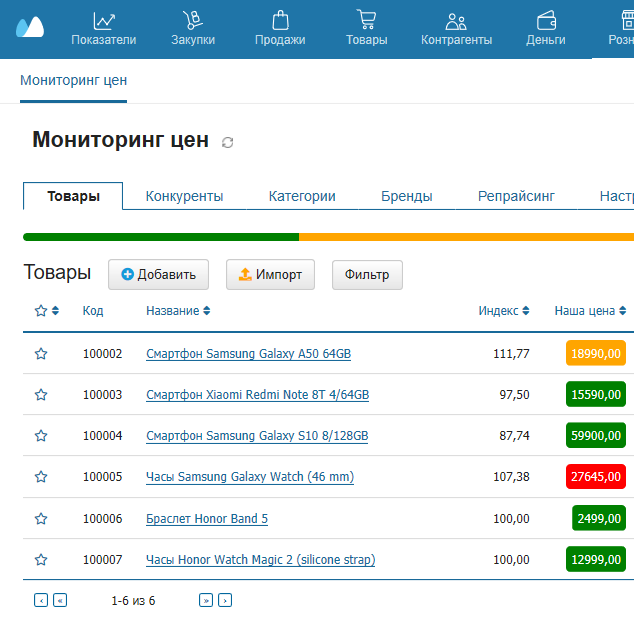Toggle the star for Samsung Galaxy S10
The image size is (634, 634).
pyautogui.click(x=41, y=436)
